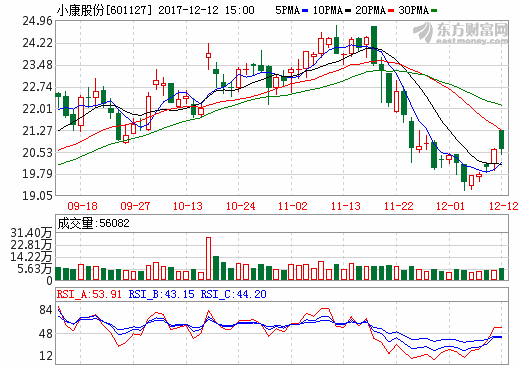This screenshot has width=520, height=365.
Task: Click the 5.63万 volume axis label
Action: point(35,269)
